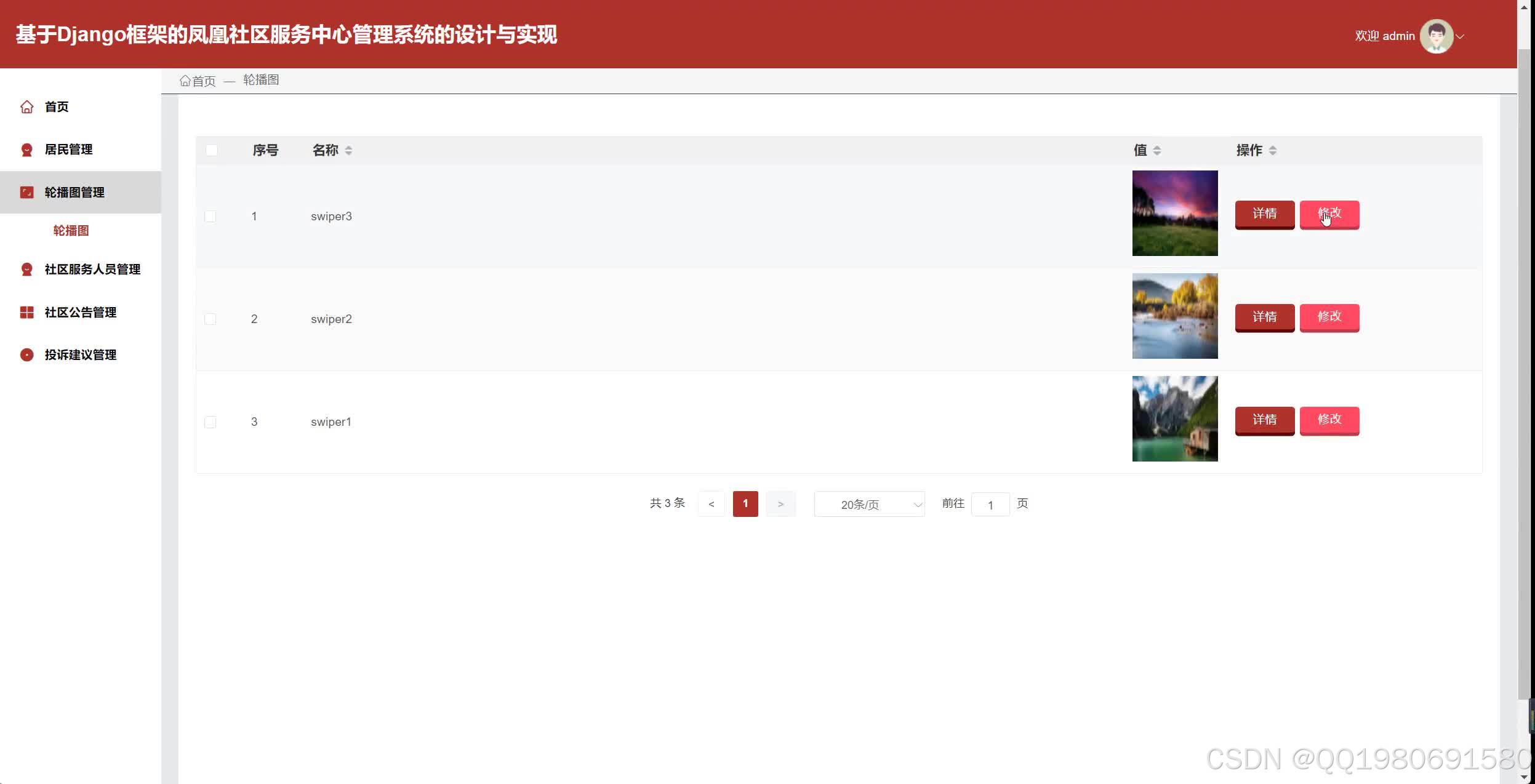Check the swiper3 row checkbox
This screenshot has width=1535, height=784.
click(210, 217)
